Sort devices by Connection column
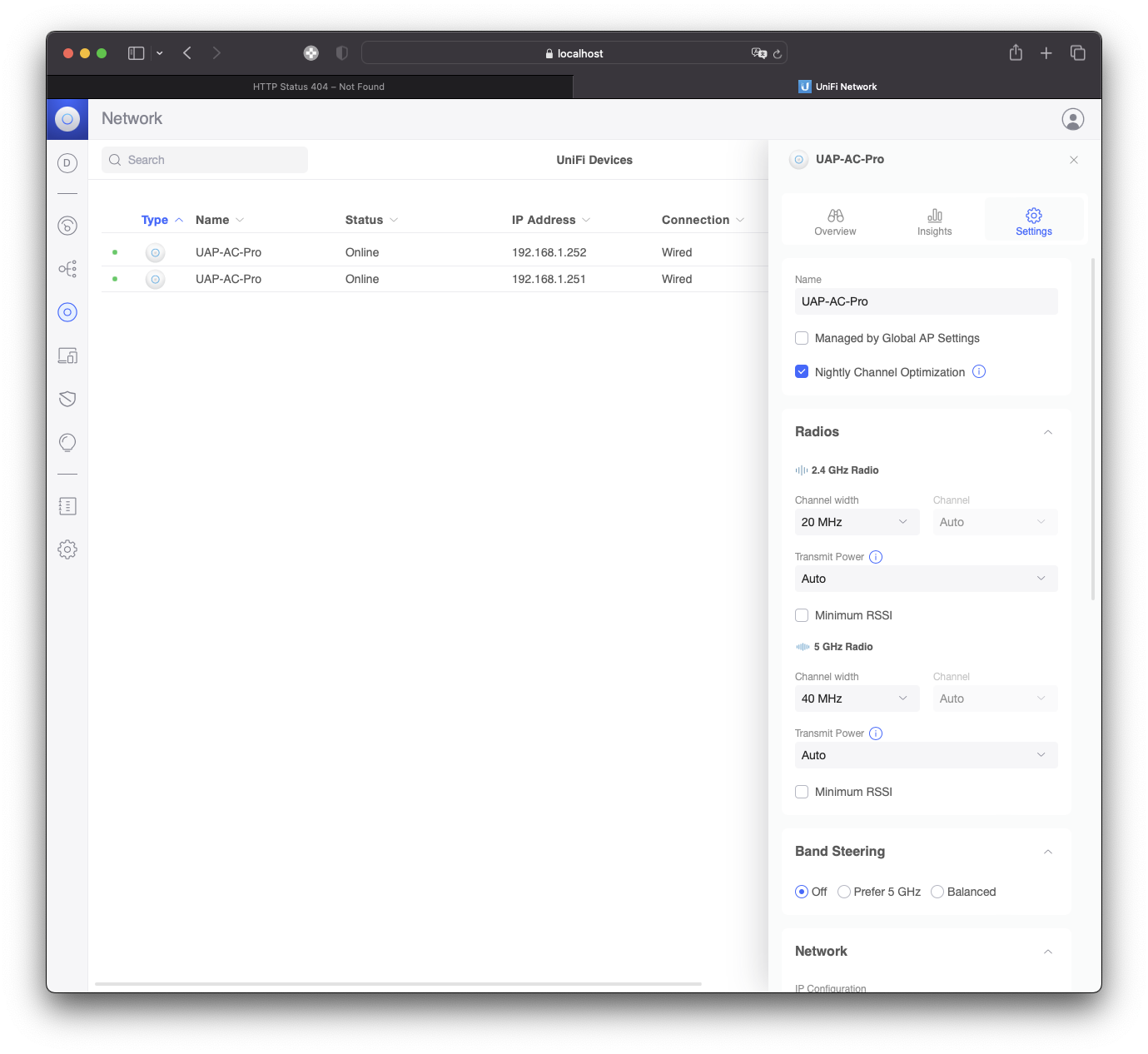This screenshot has width=1148, height=1054. click(x=703, y=220)
